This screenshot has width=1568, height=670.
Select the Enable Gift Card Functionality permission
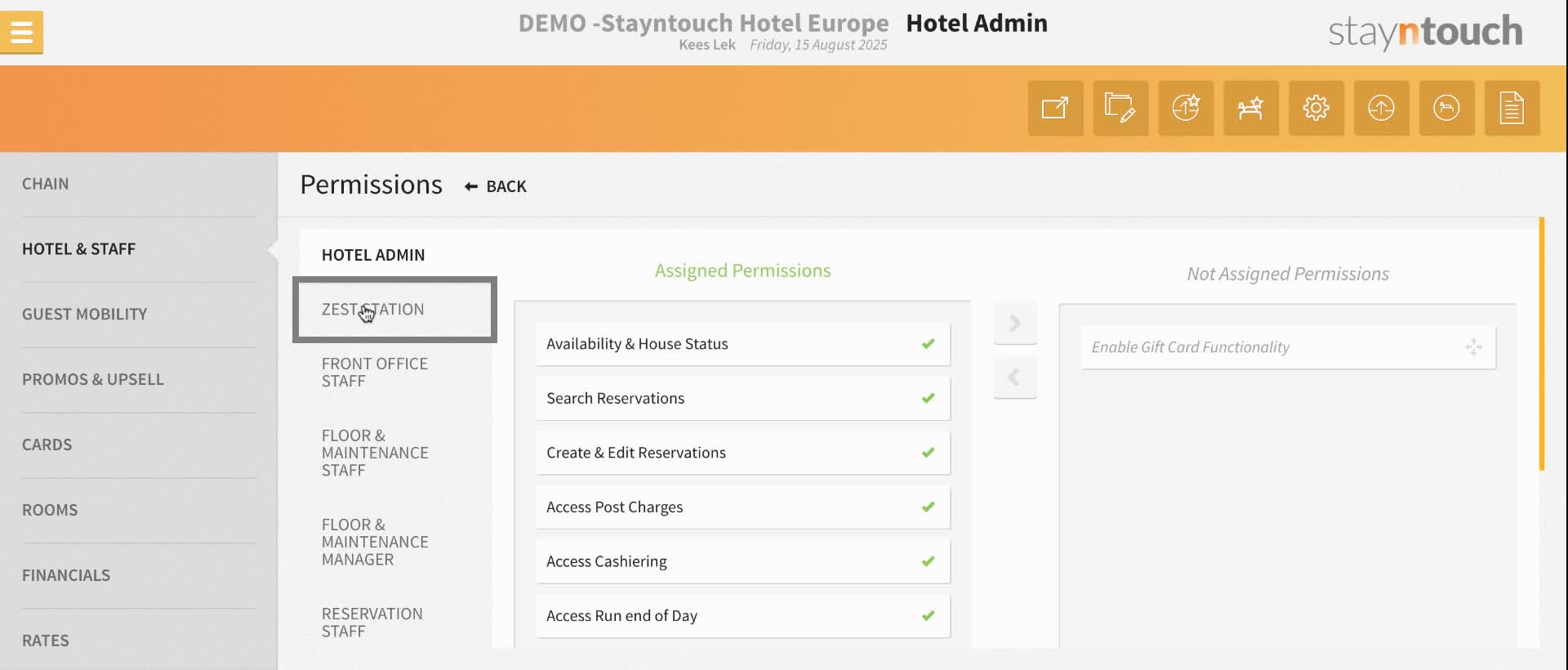1288,347
